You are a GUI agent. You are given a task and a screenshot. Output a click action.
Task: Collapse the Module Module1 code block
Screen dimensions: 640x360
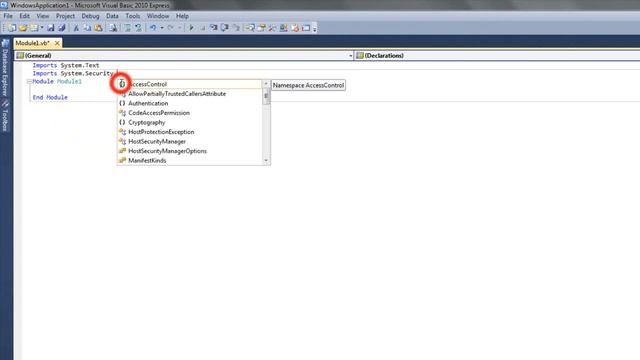(x=29, y=82)
